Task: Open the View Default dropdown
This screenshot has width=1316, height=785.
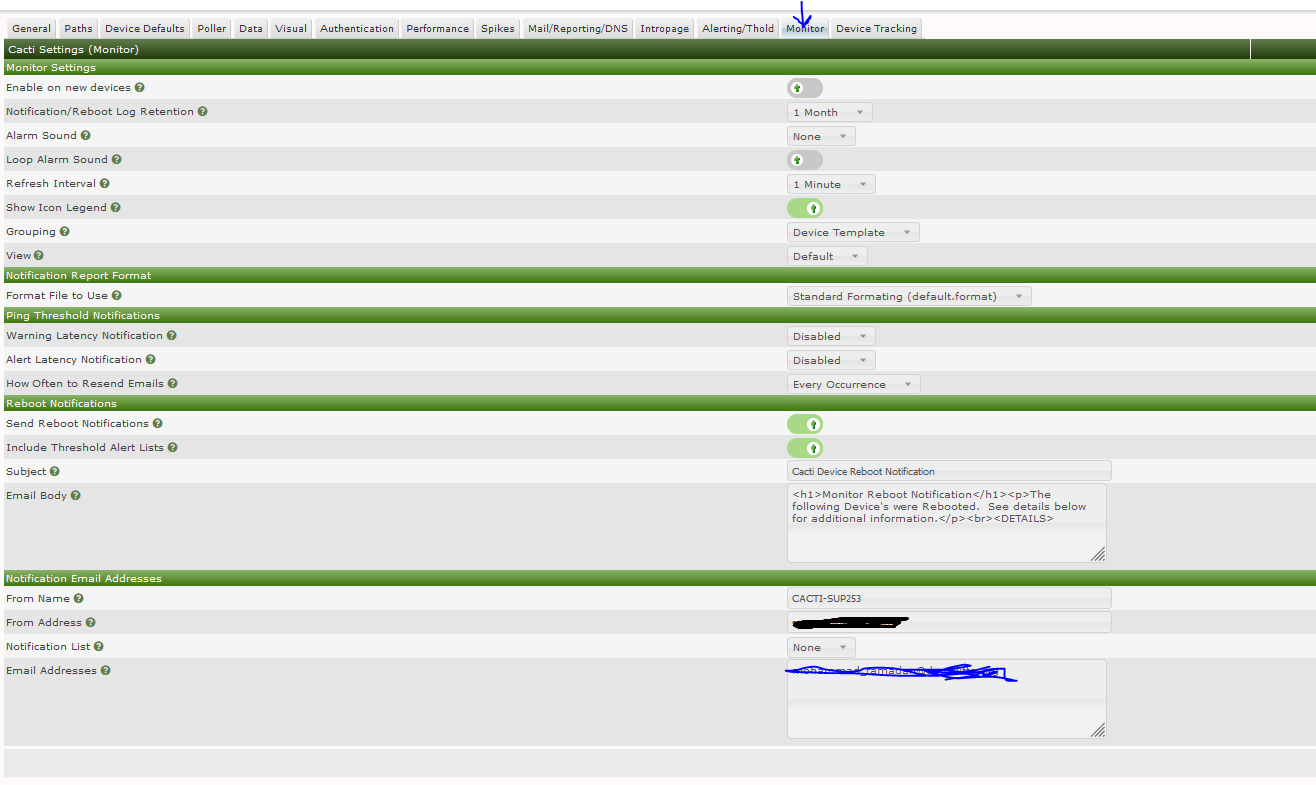Action: 827,256
